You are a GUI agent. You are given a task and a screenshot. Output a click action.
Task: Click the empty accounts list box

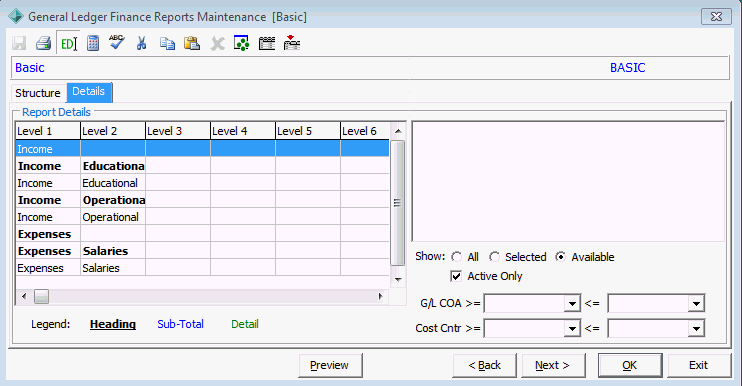click(568, 182)
